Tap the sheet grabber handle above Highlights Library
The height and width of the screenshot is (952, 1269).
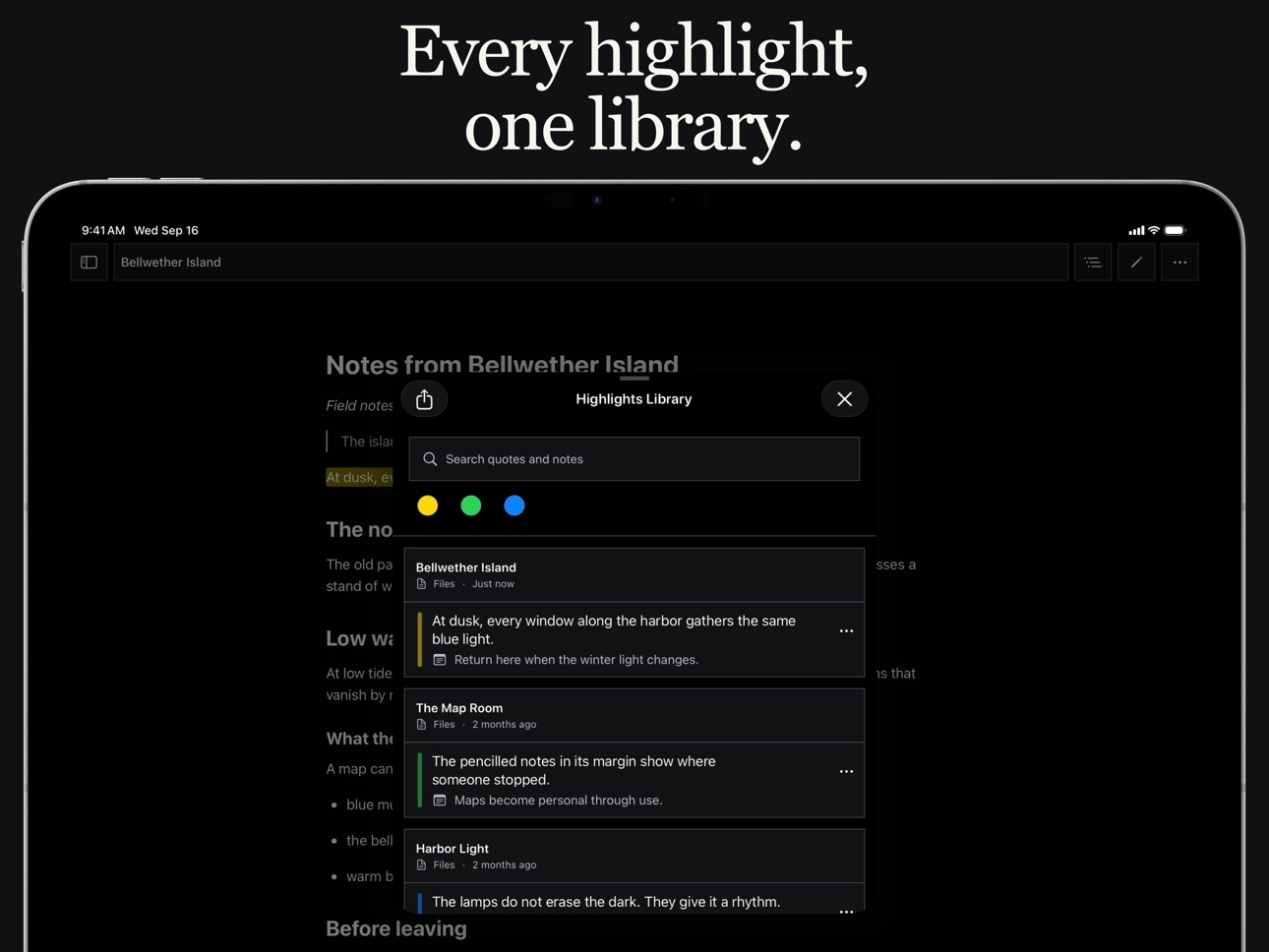(634, 378)
